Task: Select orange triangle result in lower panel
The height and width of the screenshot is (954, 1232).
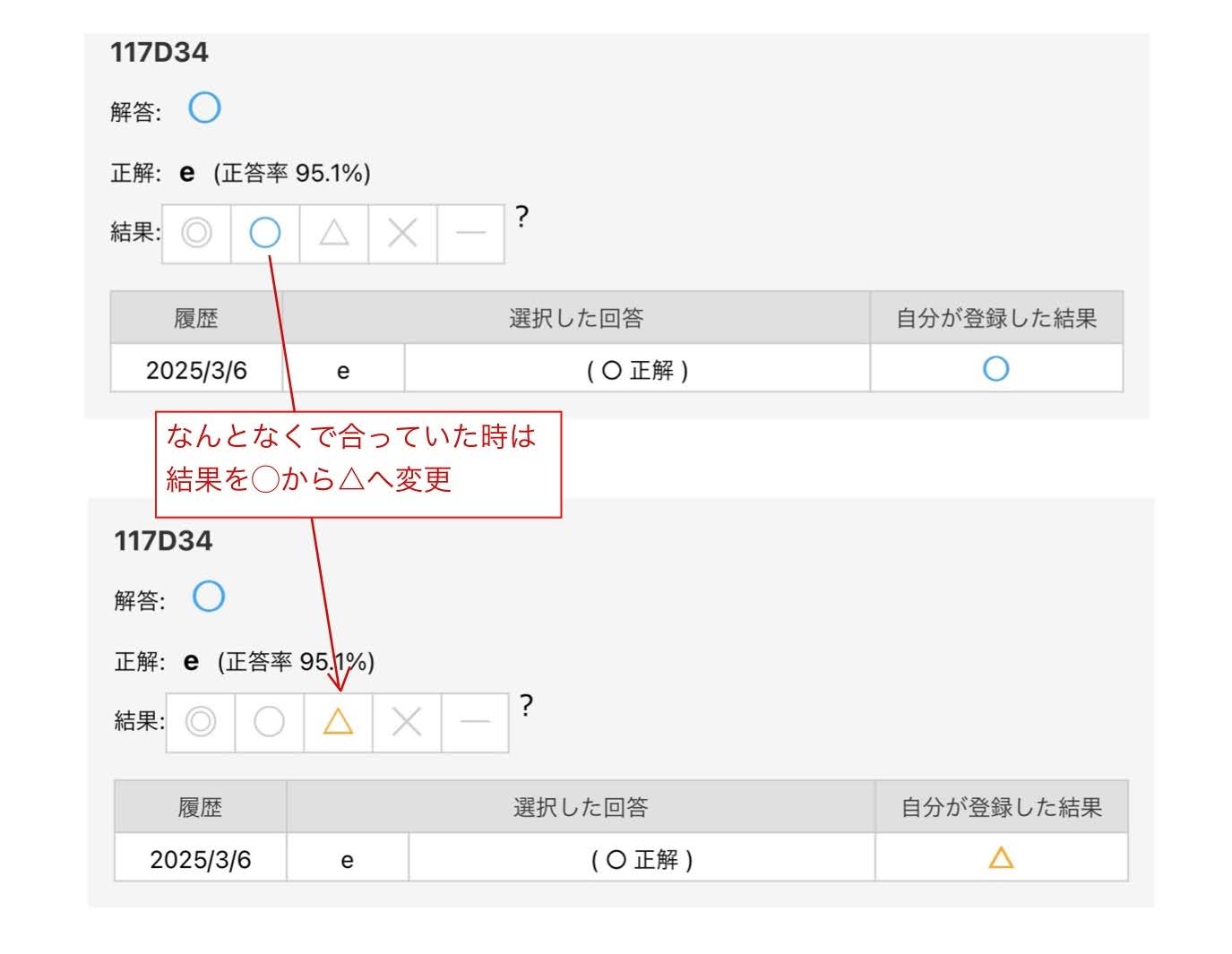Action: [338, 722]
